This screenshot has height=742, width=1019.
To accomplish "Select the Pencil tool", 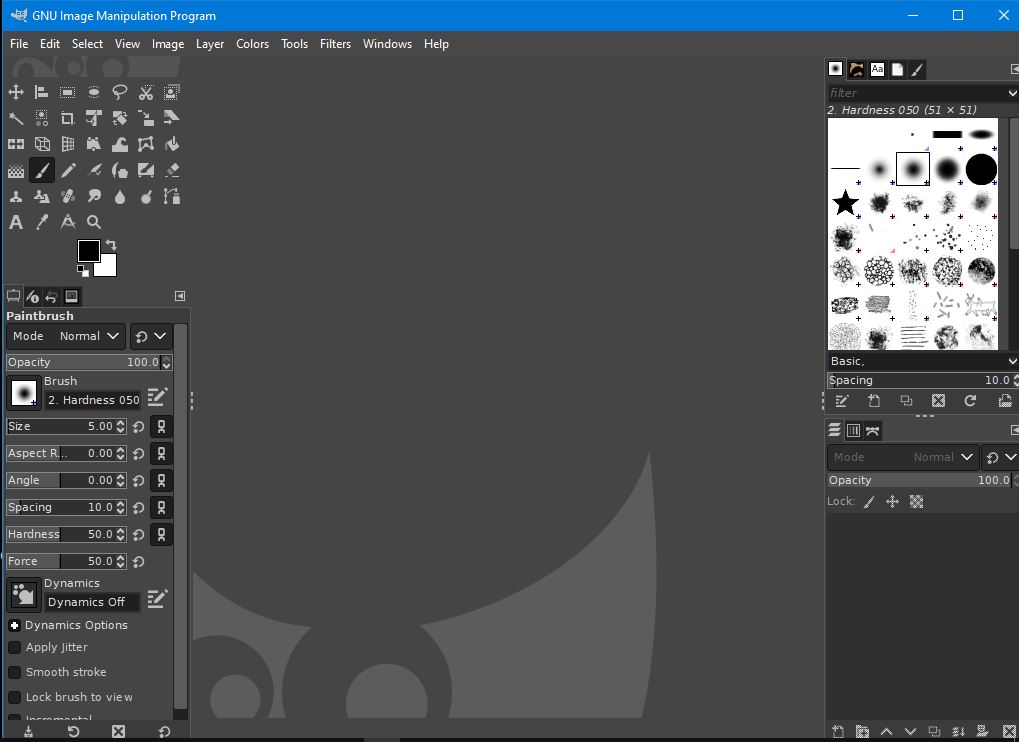I will coord(68,170).
